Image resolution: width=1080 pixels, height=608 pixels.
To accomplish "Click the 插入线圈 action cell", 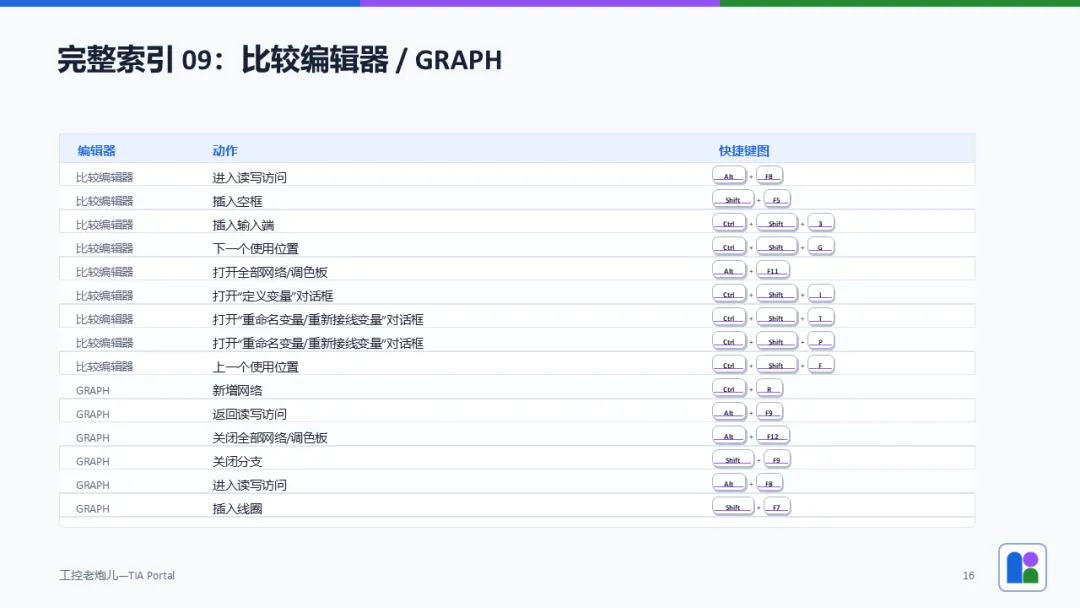I will point(237,508).
